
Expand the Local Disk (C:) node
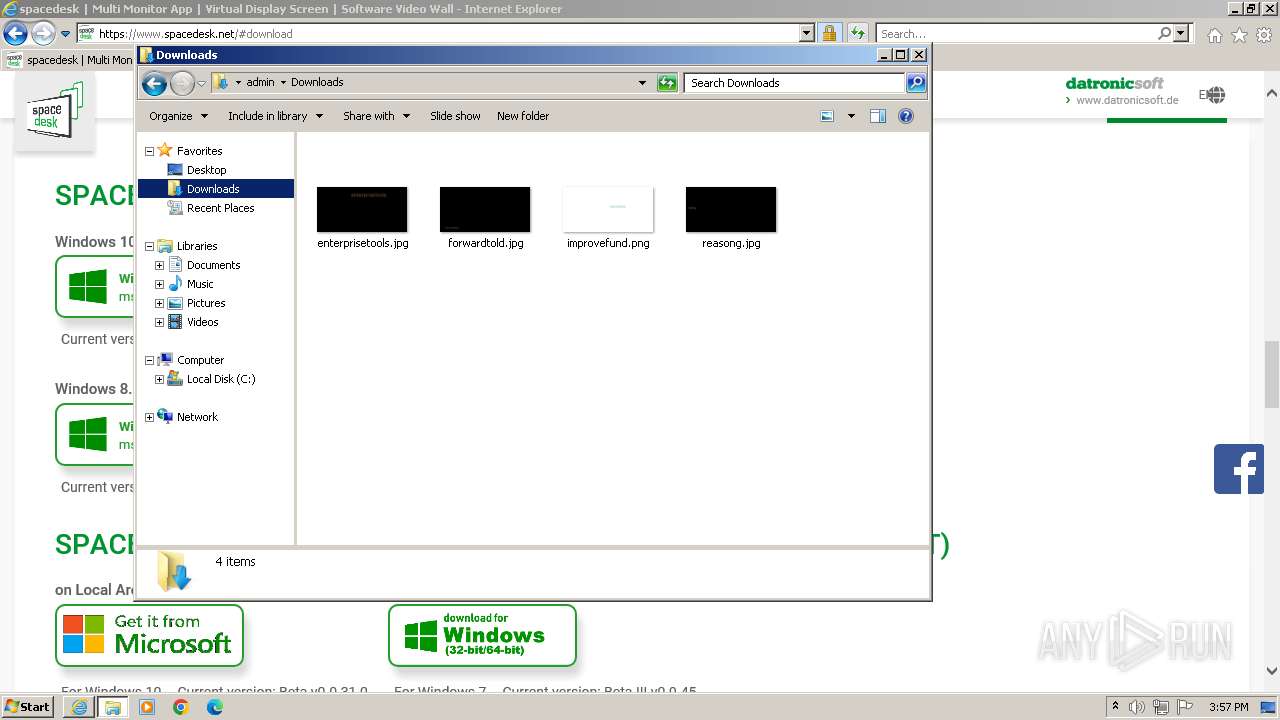(159, 379)
